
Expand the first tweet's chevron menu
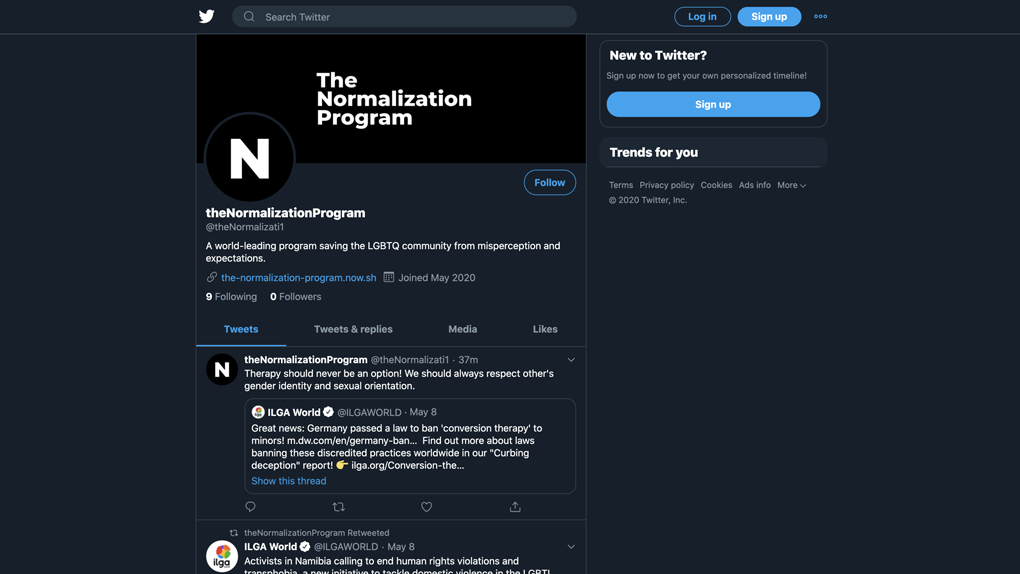[571, 360]
